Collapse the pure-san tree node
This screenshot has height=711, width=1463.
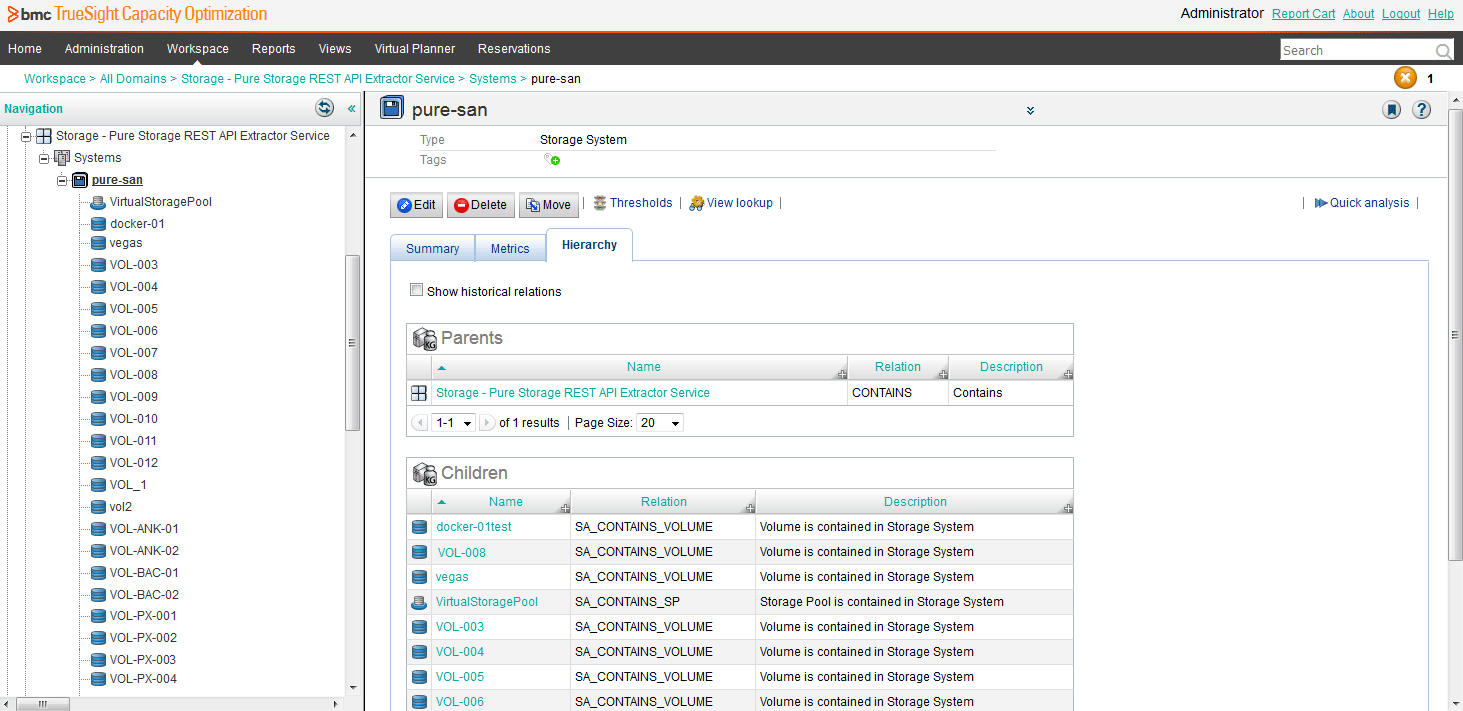62,180
